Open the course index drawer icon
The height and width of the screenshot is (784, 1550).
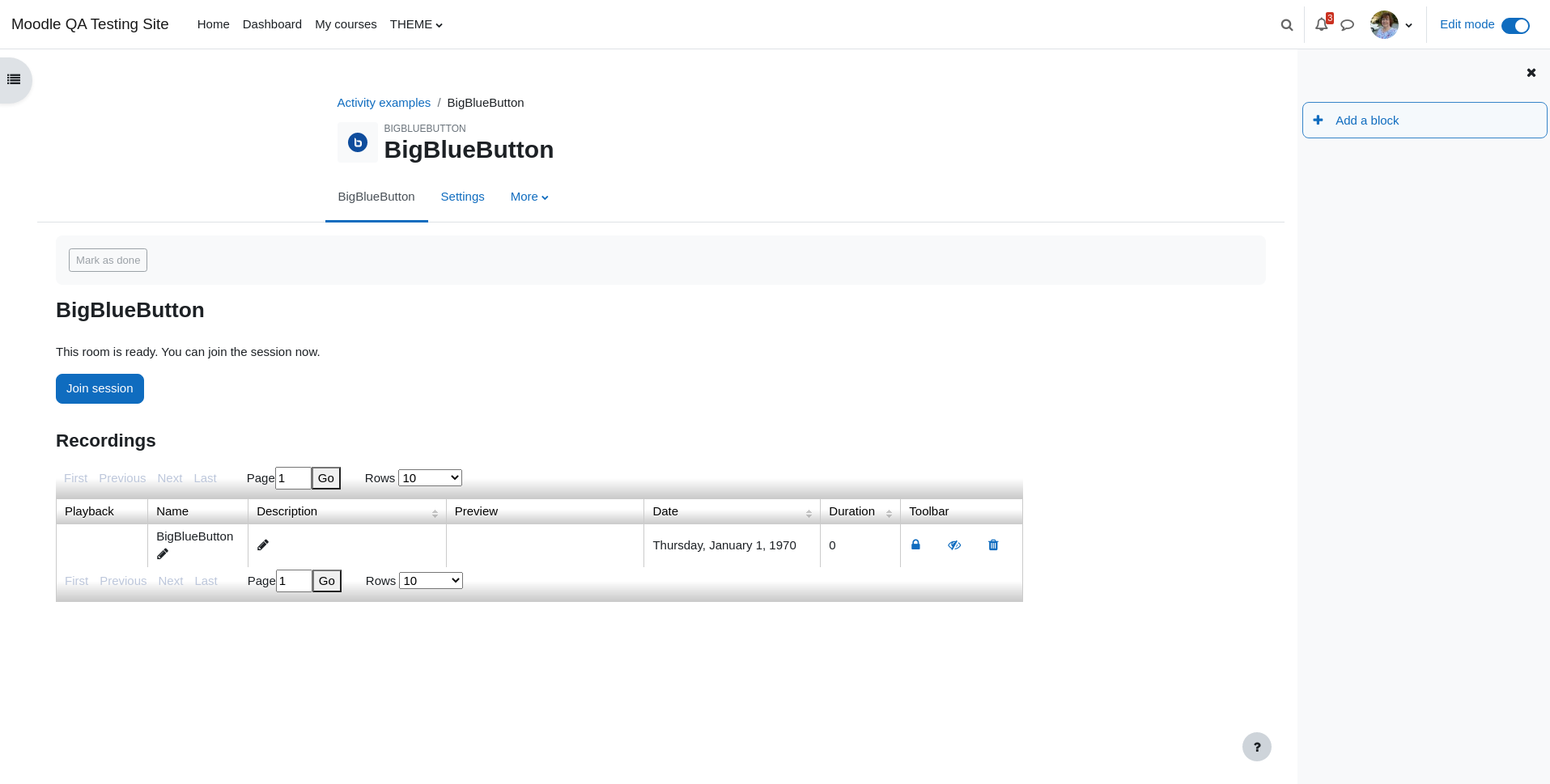pyautogui.click(x=14, y=79)
